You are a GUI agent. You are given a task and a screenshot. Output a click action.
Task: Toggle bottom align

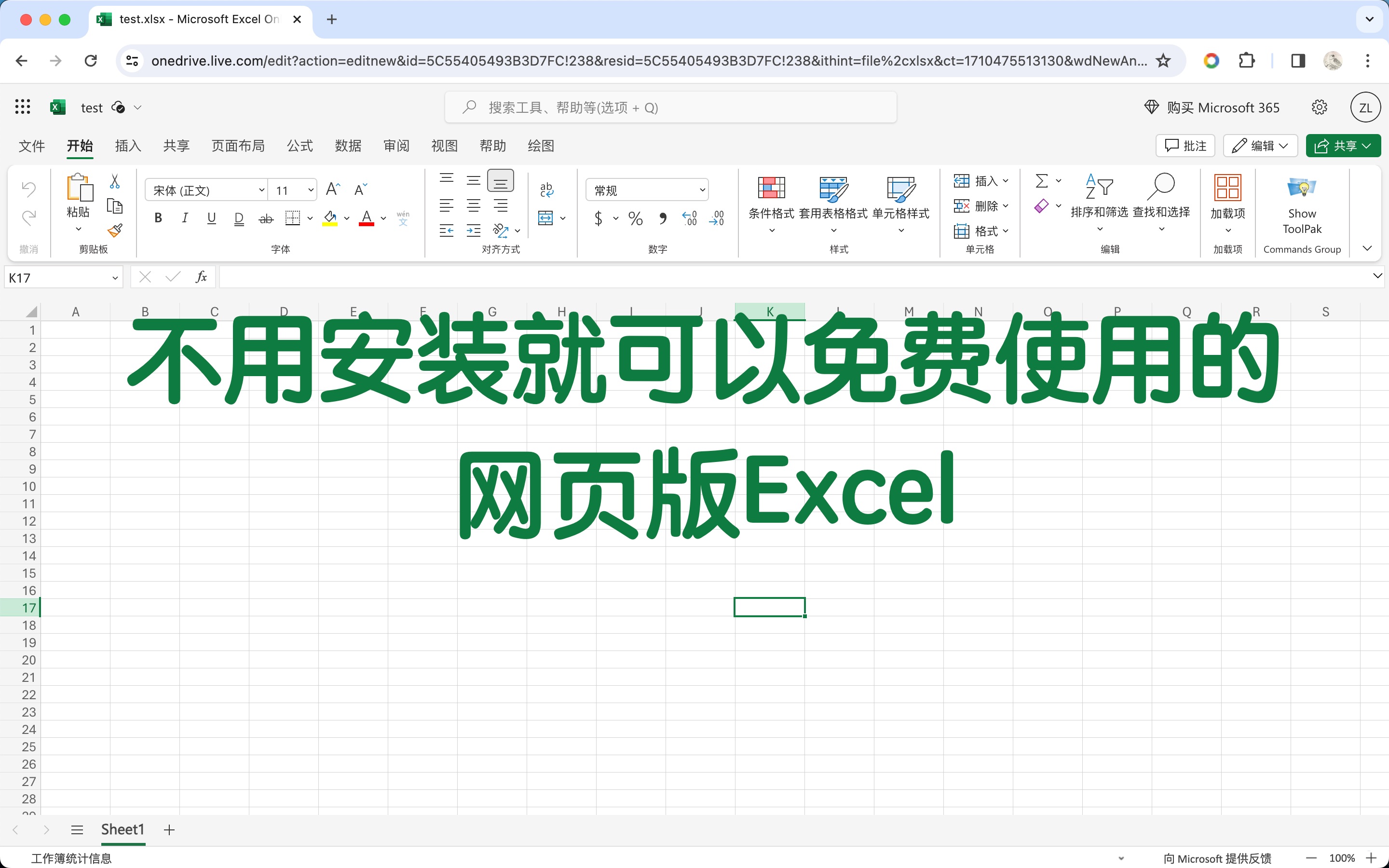(x=501, y=181)
